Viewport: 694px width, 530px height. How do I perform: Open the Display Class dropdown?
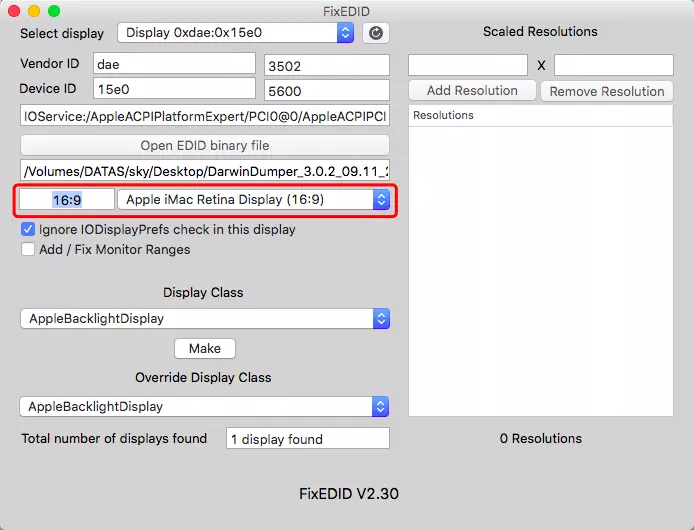coord(205,318)
